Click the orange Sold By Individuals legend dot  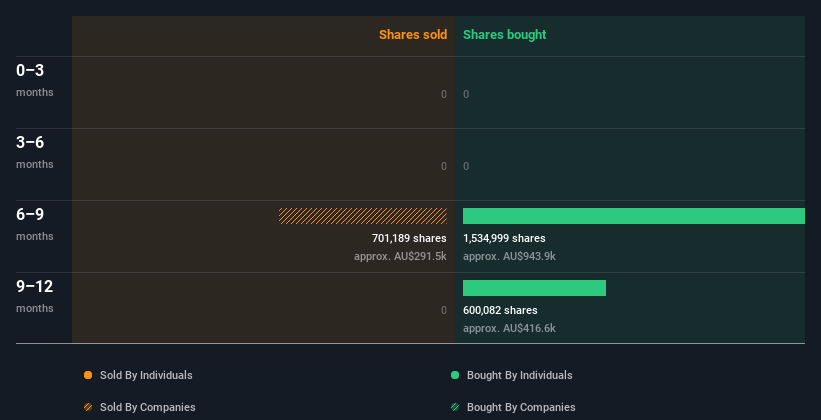coord(88,375)
